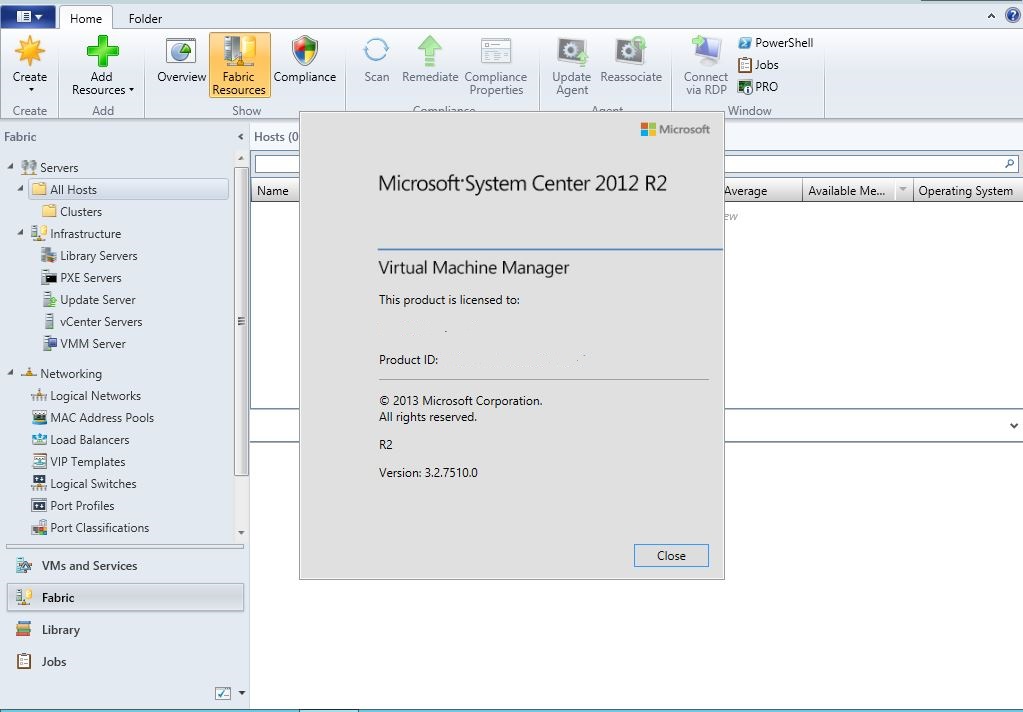1023x712 pixels.
Task: Select the All Hosts folder
Action: (x=129, y=189)
